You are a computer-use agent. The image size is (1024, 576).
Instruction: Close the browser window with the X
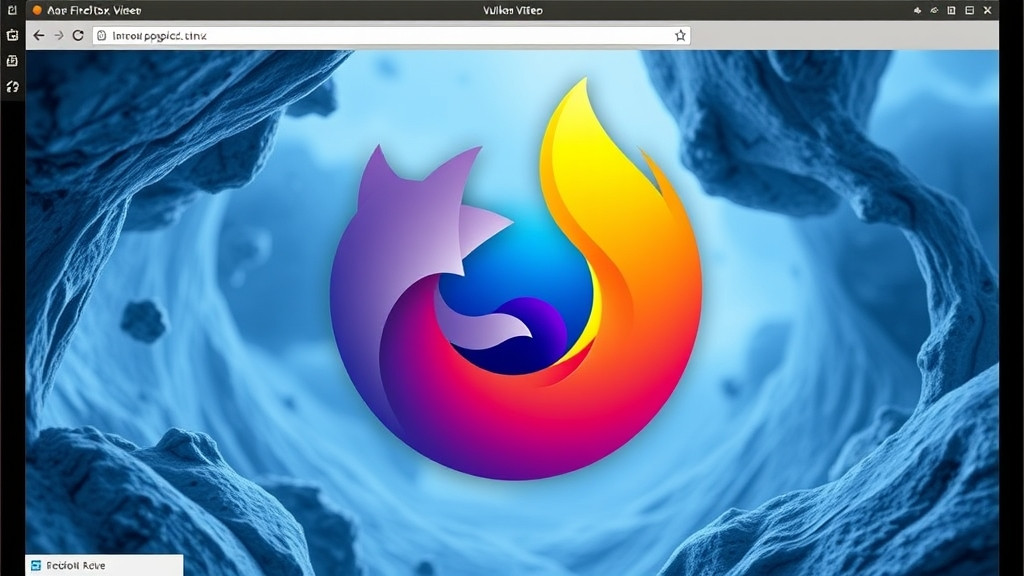pos(987,10)
